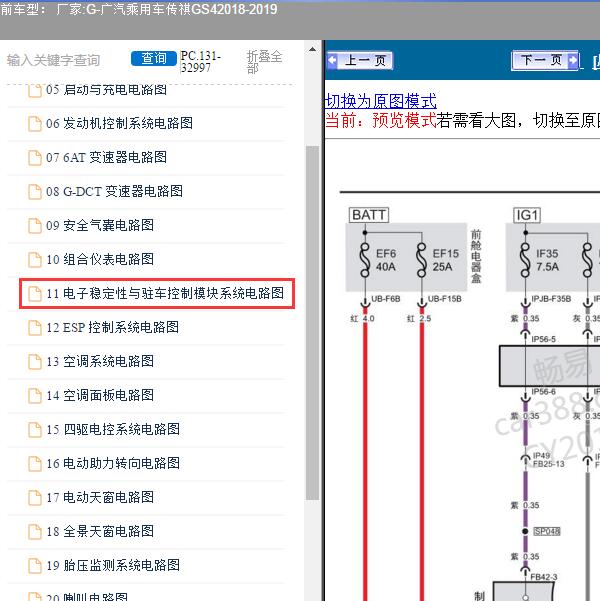
Task: Click connector label FB42-3
Action: (544, 577)
